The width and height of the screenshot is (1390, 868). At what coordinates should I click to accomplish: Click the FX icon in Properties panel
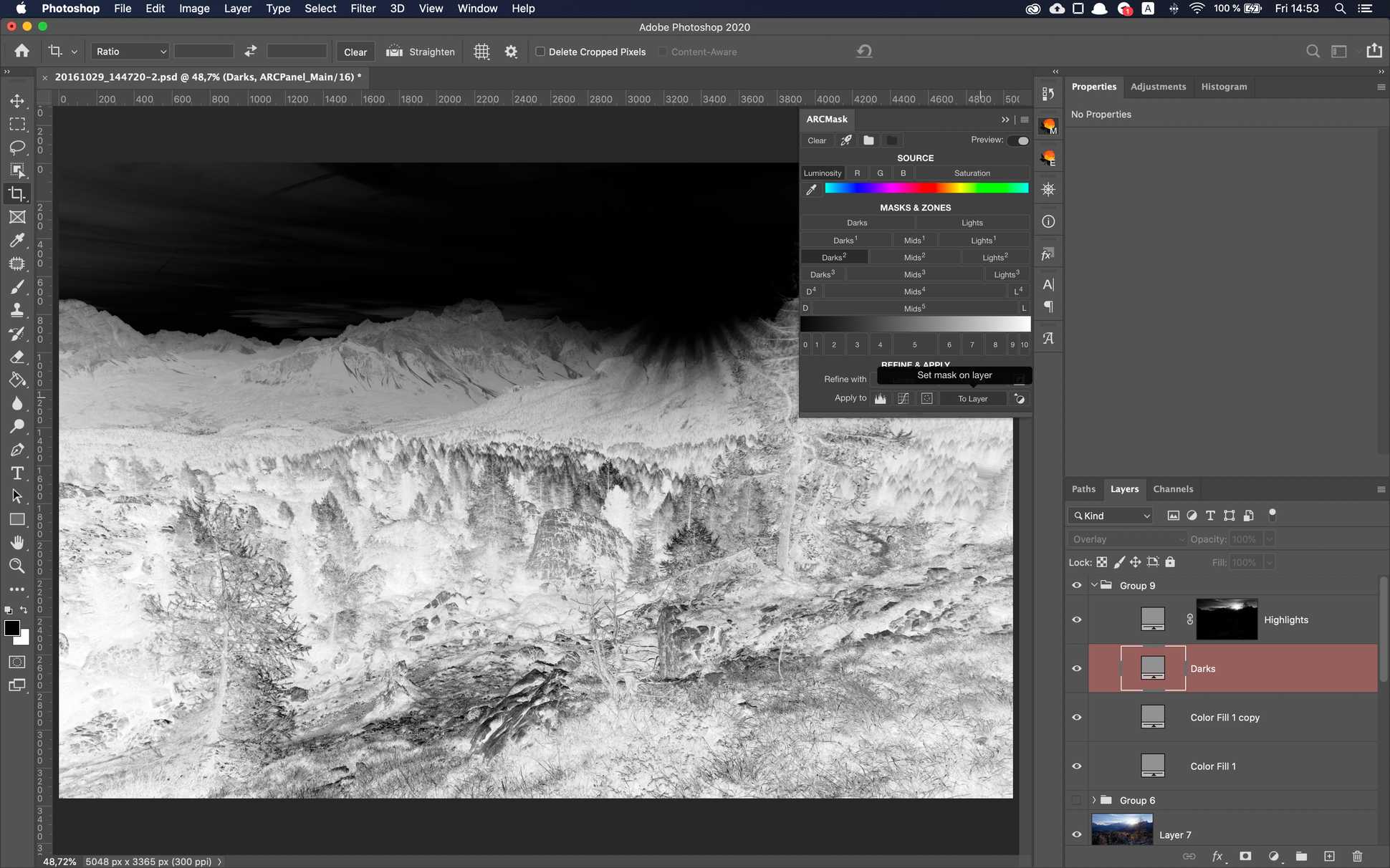click(1047, 253)
